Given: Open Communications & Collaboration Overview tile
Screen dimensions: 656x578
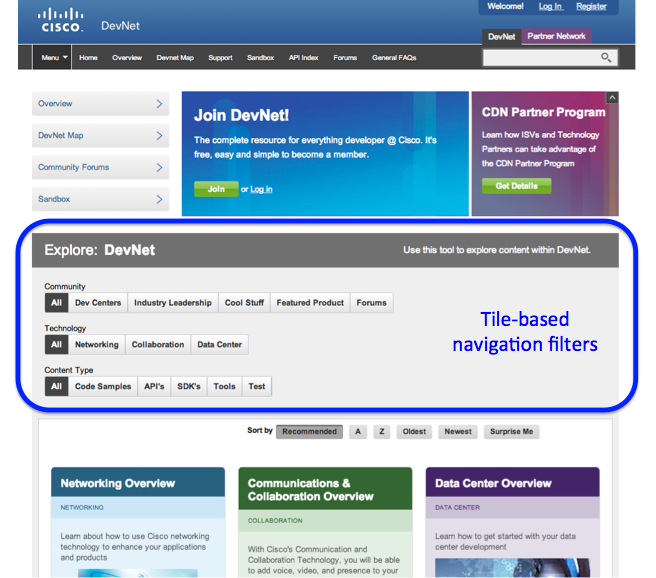Looking at the screenshot, I should pos(325,523).
